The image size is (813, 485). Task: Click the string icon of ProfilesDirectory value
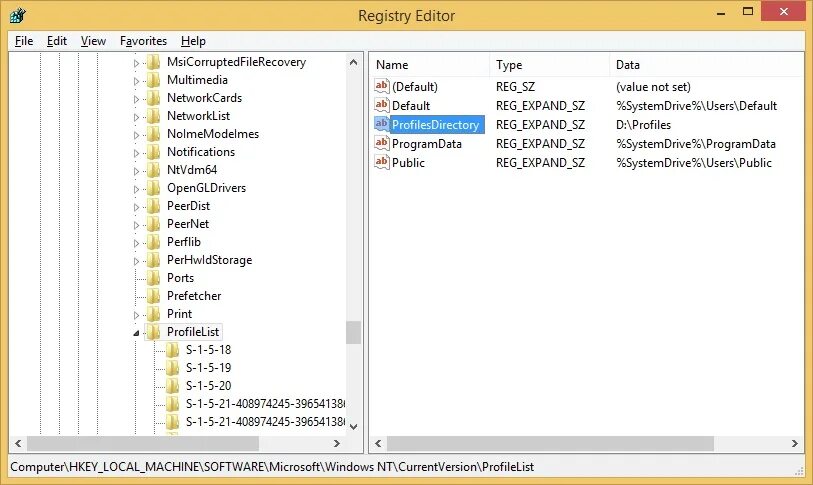coord(382,124)
